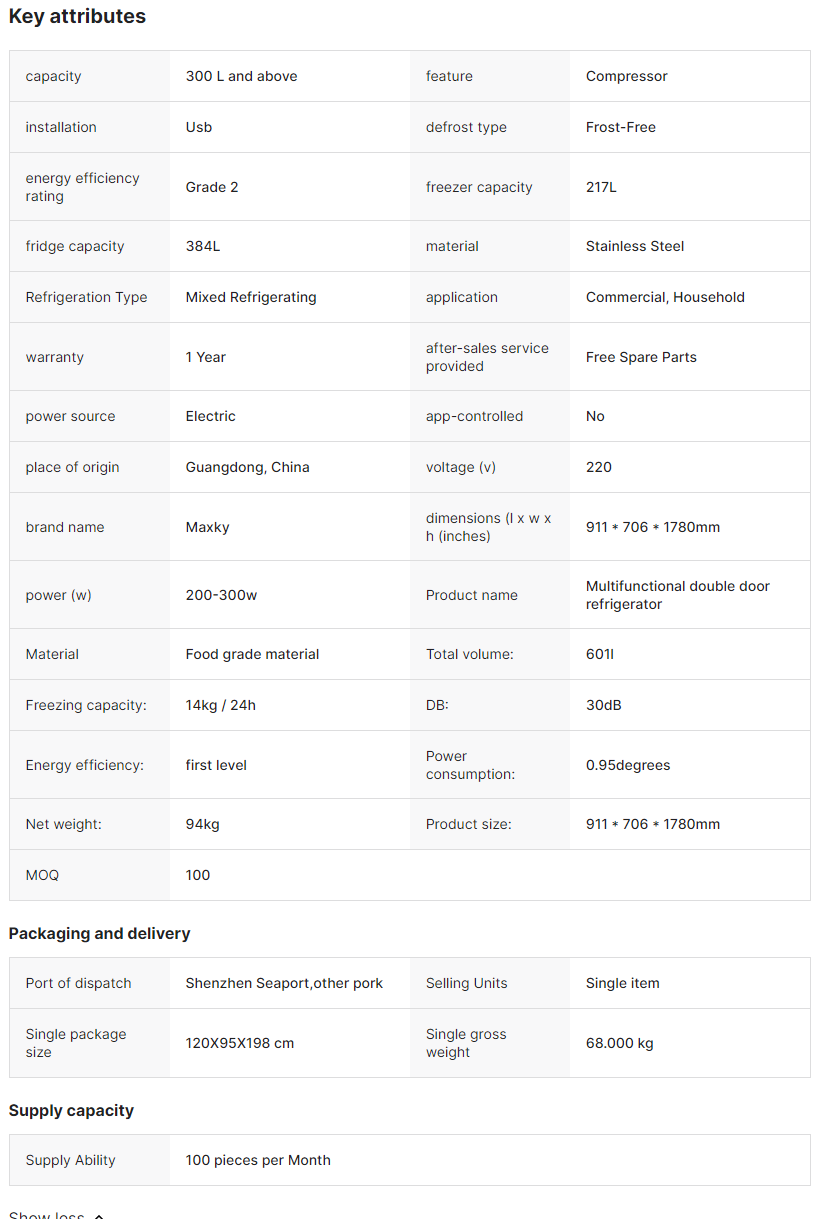Click the 217L freezer capacity value
The image size is (822, 1219).
coord(601,187)
